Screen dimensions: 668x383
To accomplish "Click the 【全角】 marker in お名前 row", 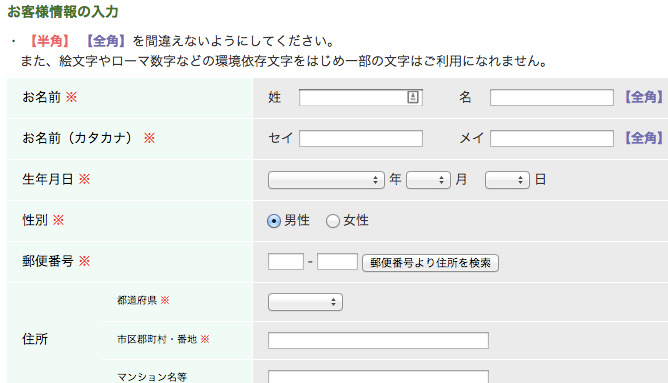I will coord(643,97).
